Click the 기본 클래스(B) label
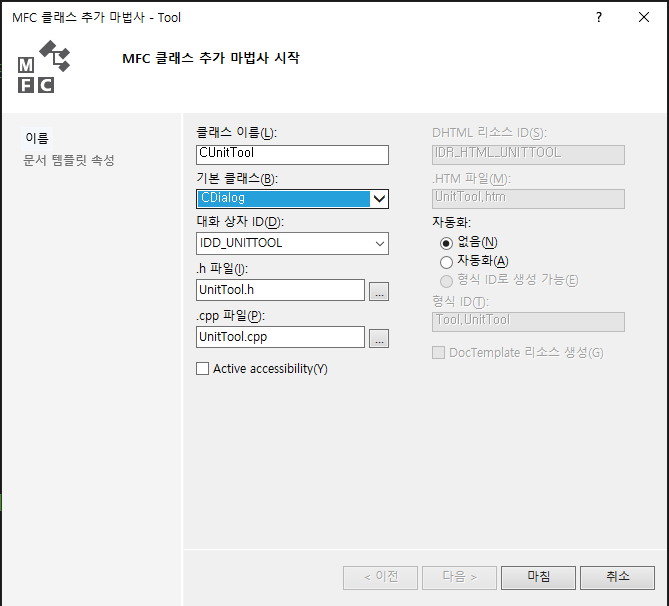This screenshot has height=606, width=669. pyautogui.click(x=237, y=178)
